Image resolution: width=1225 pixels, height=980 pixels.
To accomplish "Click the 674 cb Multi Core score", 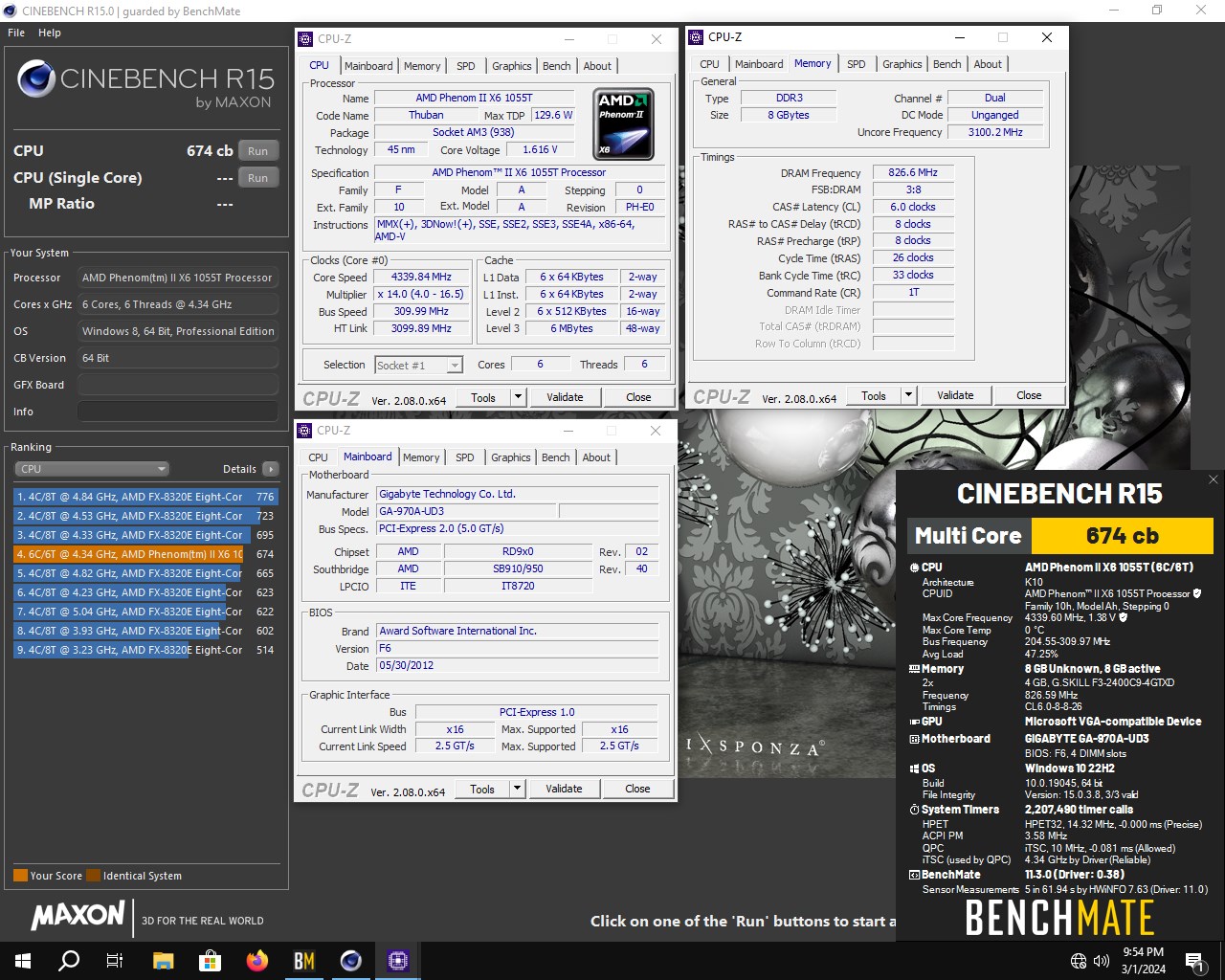I will coord(1122,536).
